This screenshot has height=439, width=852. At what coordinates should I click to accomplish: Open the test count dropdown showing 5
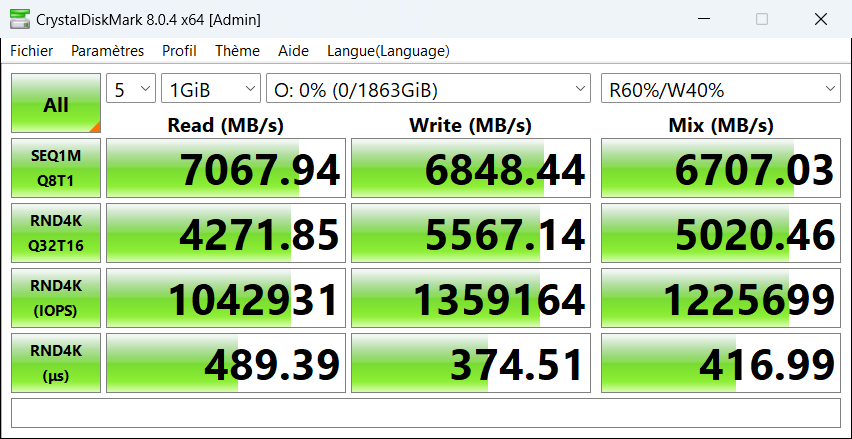pyautogui.click(x=131, y=90)
